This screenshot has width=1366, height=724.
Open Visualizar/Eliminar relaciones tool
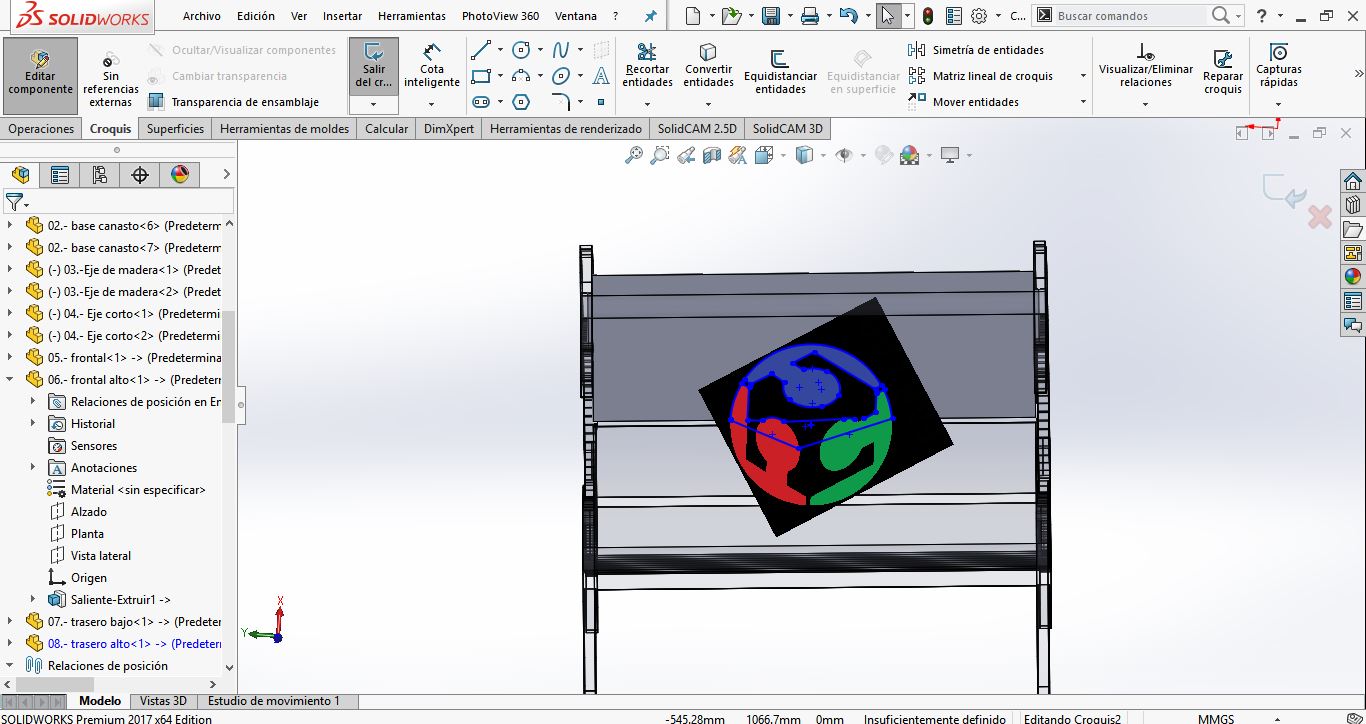coord(1146,66)
